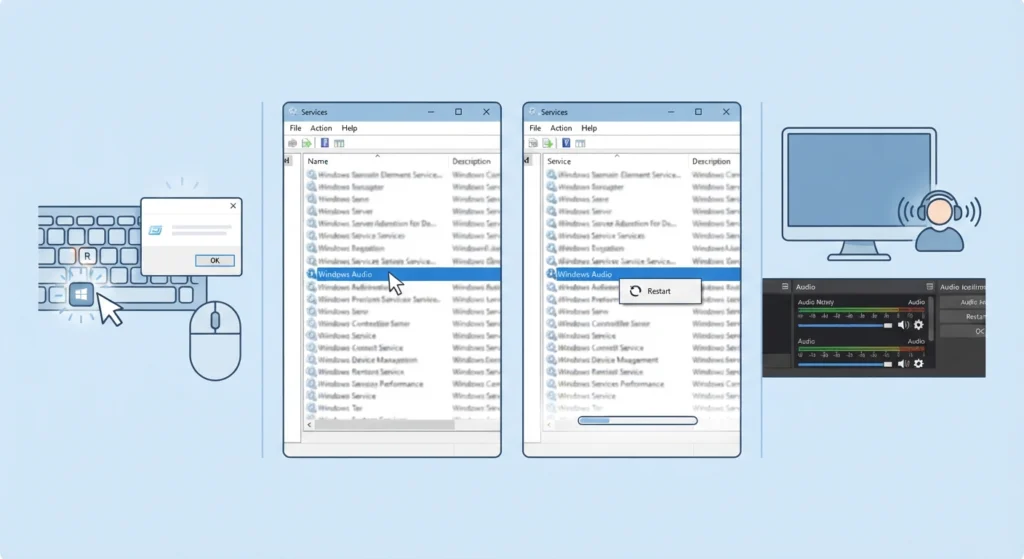The image size is (1024, 559).
Task: Sort by Description column in left window
Action: (472, 161)
